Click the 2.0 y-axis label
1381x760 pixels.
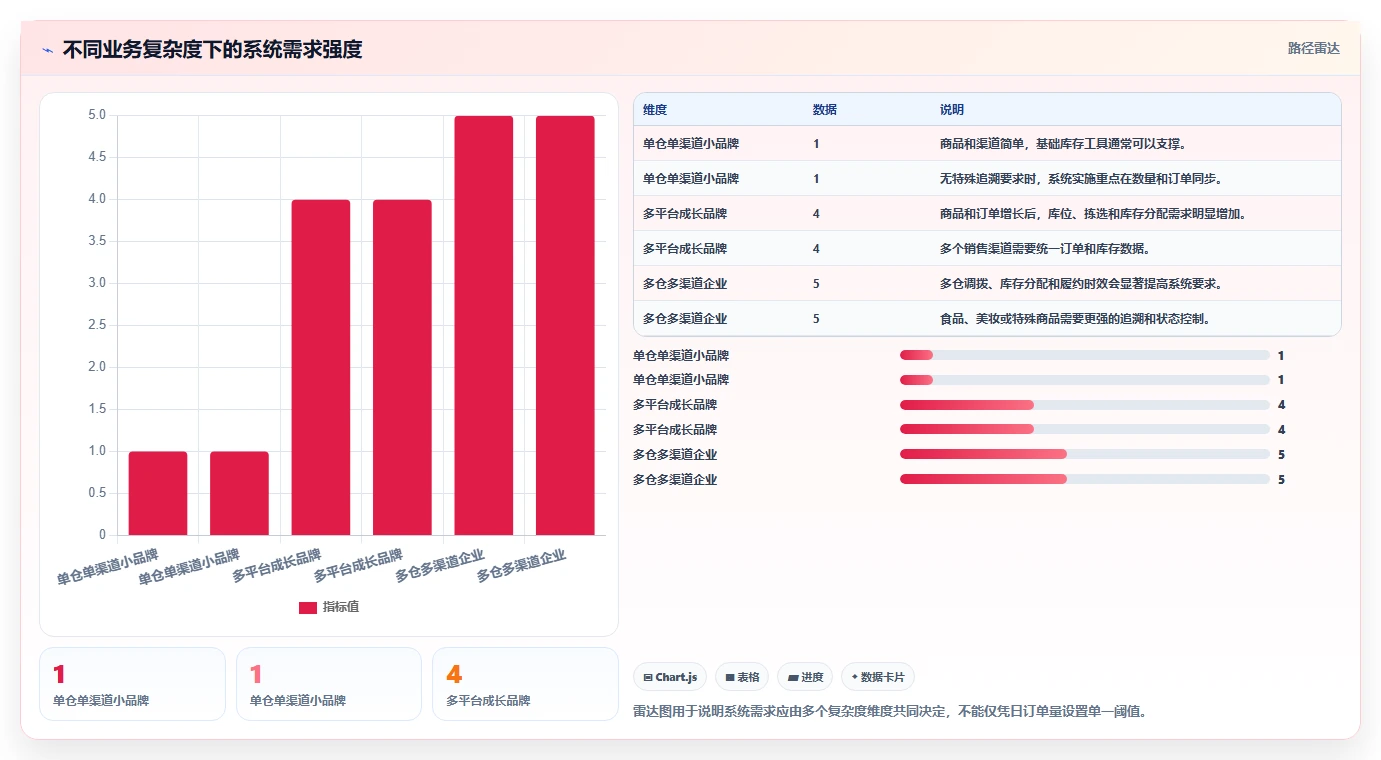(x=97, y=367)
